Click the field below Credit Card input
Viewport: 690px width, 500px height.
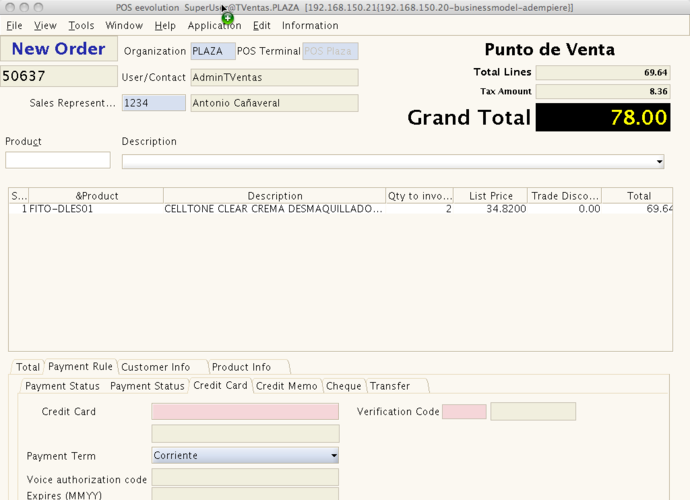245,434
